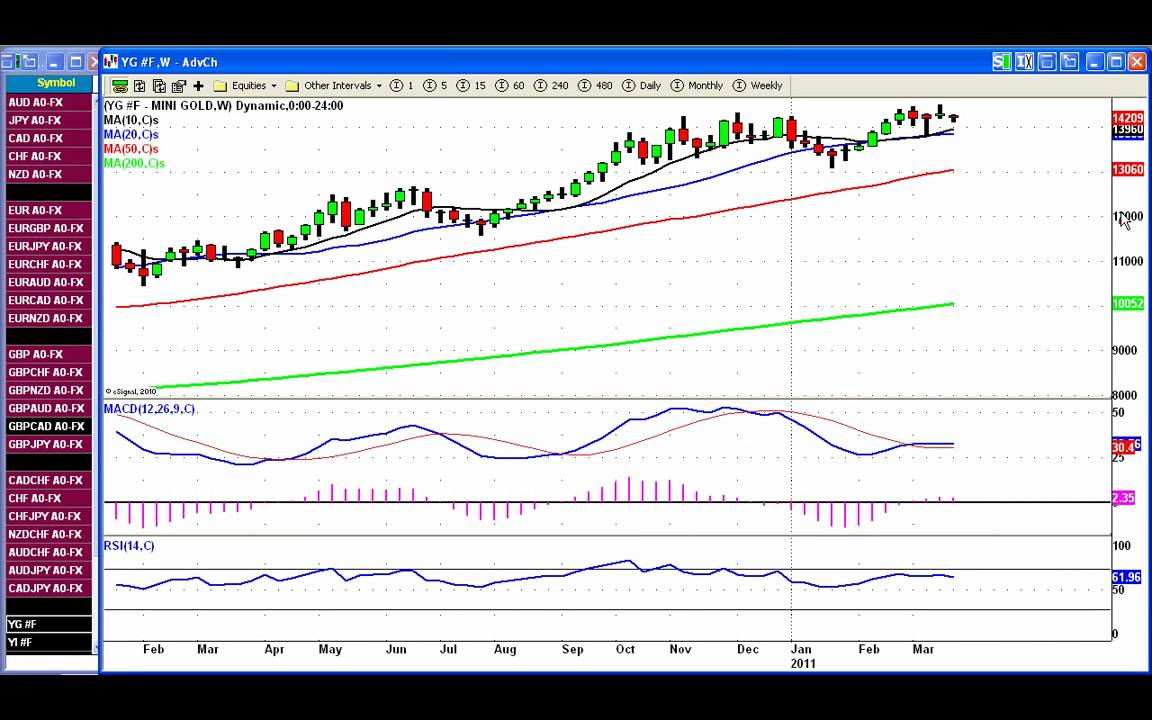Viewport: 1152px width, 720px height.
Task: Click the MACD(12,26,9,C) study label
Action: [x=149, y=408]
